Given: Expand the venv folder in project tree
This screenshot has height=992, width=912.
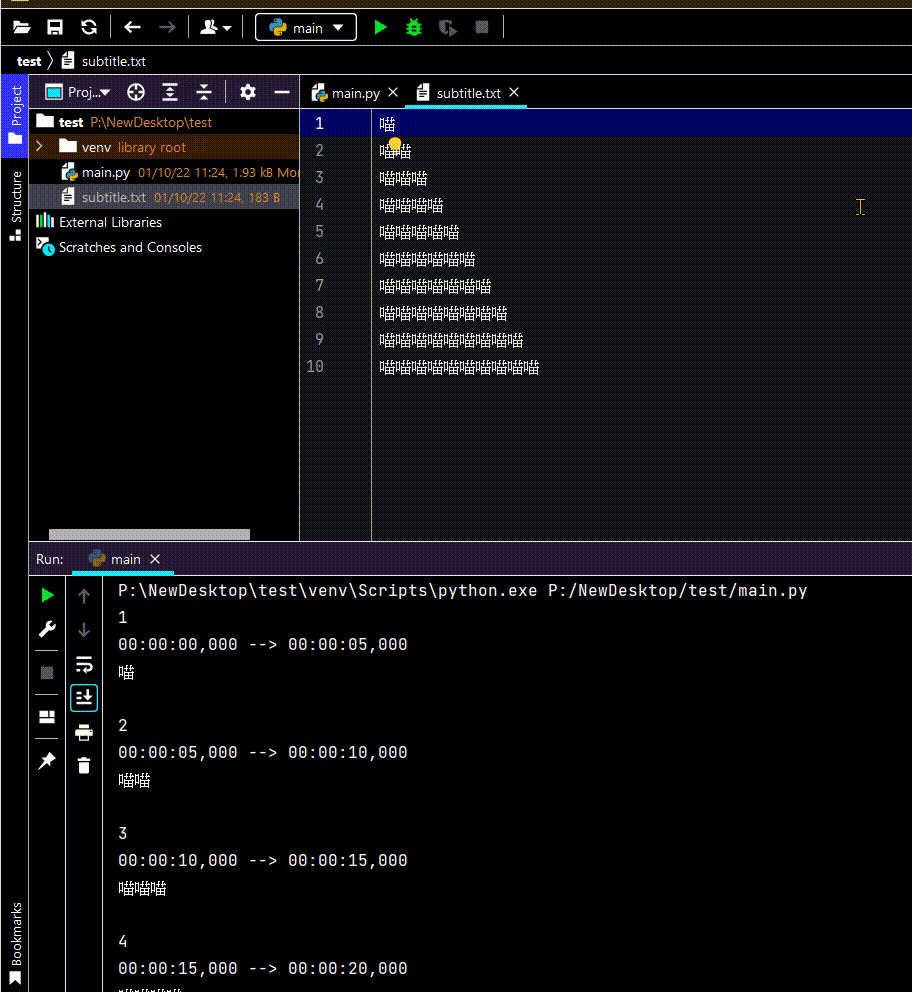Looking at the screenshot, I should click(x=39, y=147).
